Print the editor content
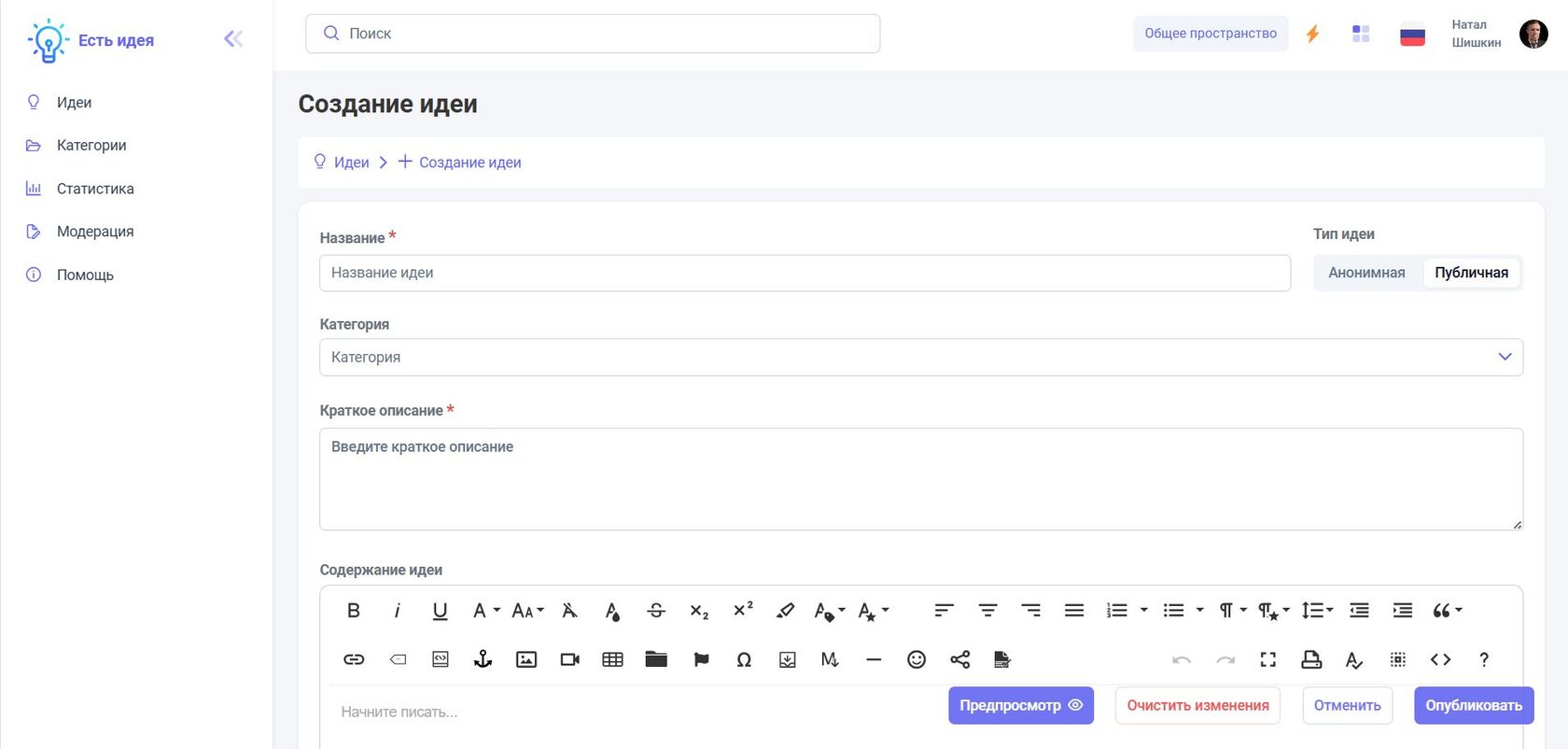This screenshot has height=749, width=1568. (1311, 659)
